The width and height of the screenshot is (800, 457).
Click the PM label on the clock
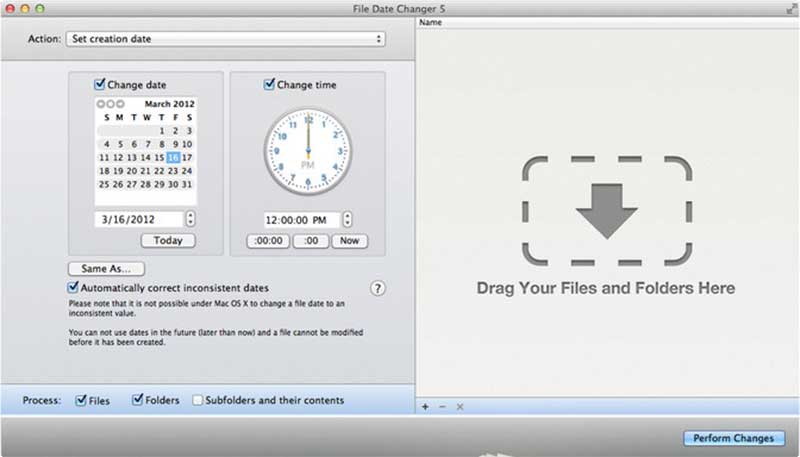tap(308, 165)
